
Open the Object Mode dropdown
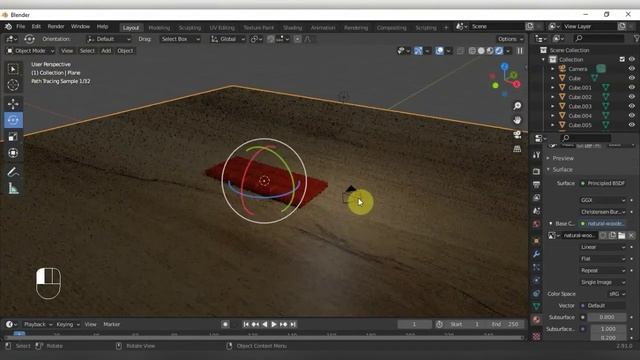click(x=31, y=51)
